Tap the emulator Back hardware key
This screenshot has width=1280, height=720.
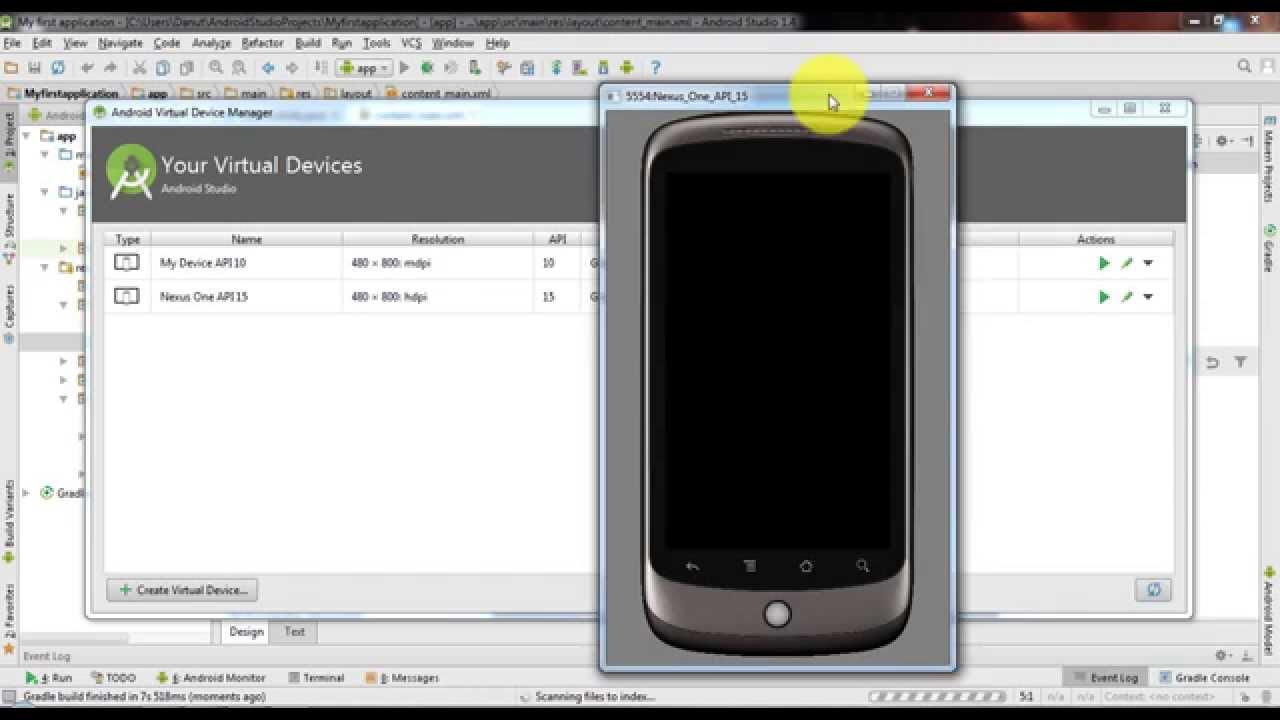[692, 567]
